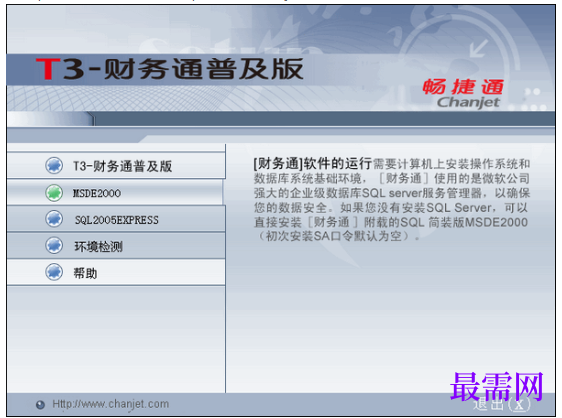Exit the installer via 退出(X)

(x=501, y=405)
